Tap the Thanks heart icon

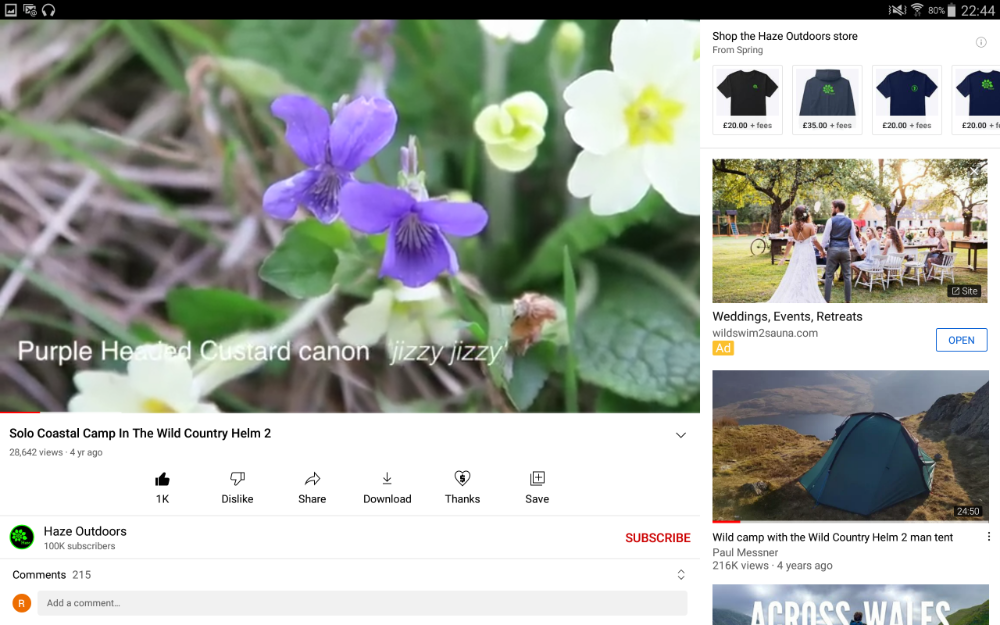[x=462, y=478]
